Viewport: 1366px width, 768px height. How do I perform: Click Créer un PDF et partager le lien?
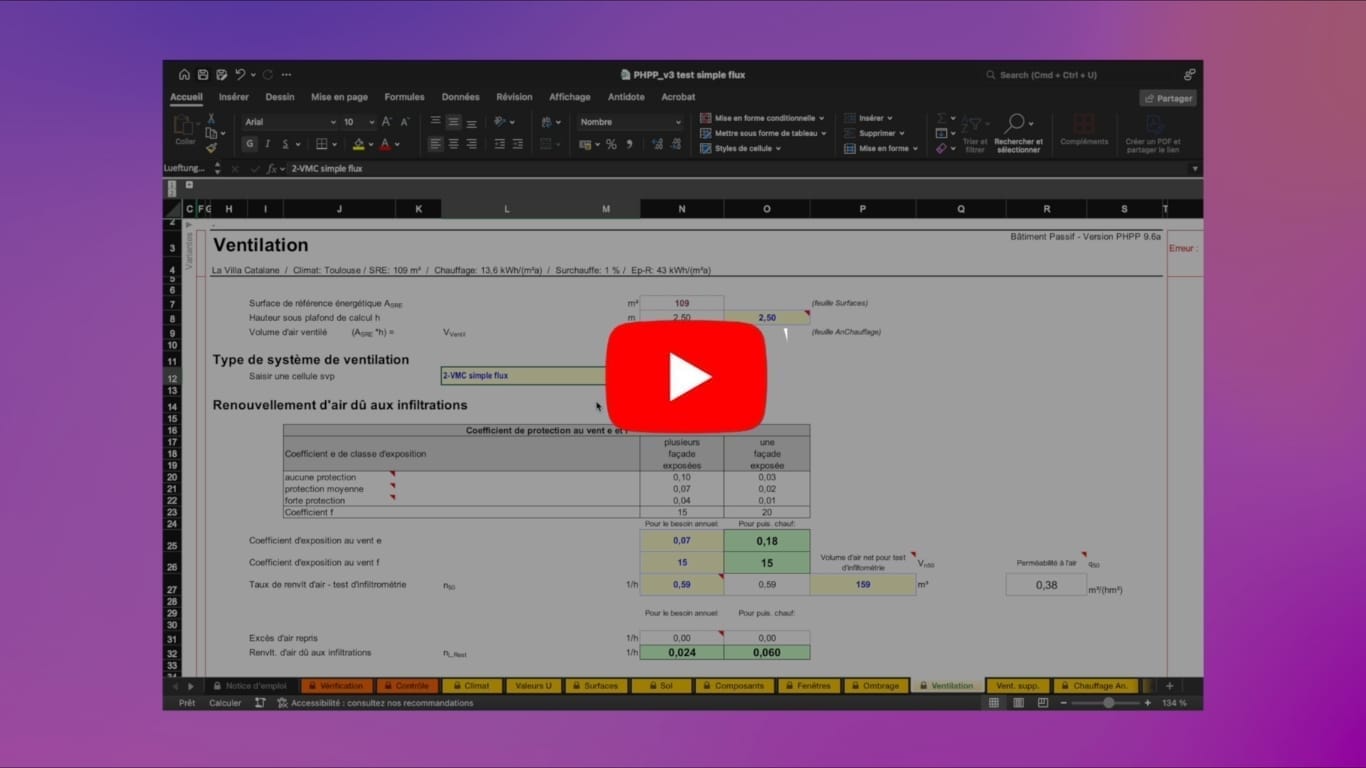pyautogui.click(x=1153, y=132)
